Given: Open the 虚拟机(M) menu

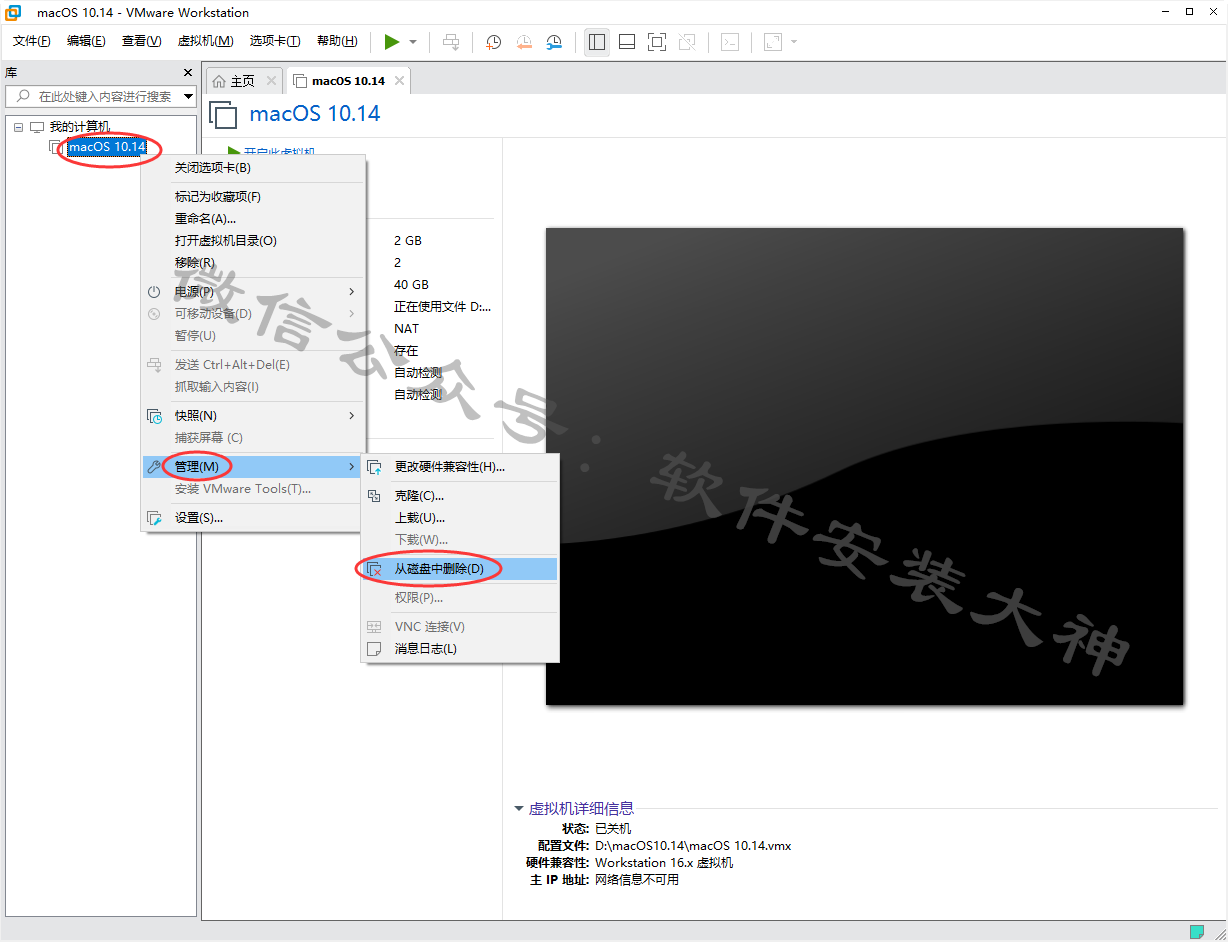Looking at the screenshot, I should (x=205, y=41).
